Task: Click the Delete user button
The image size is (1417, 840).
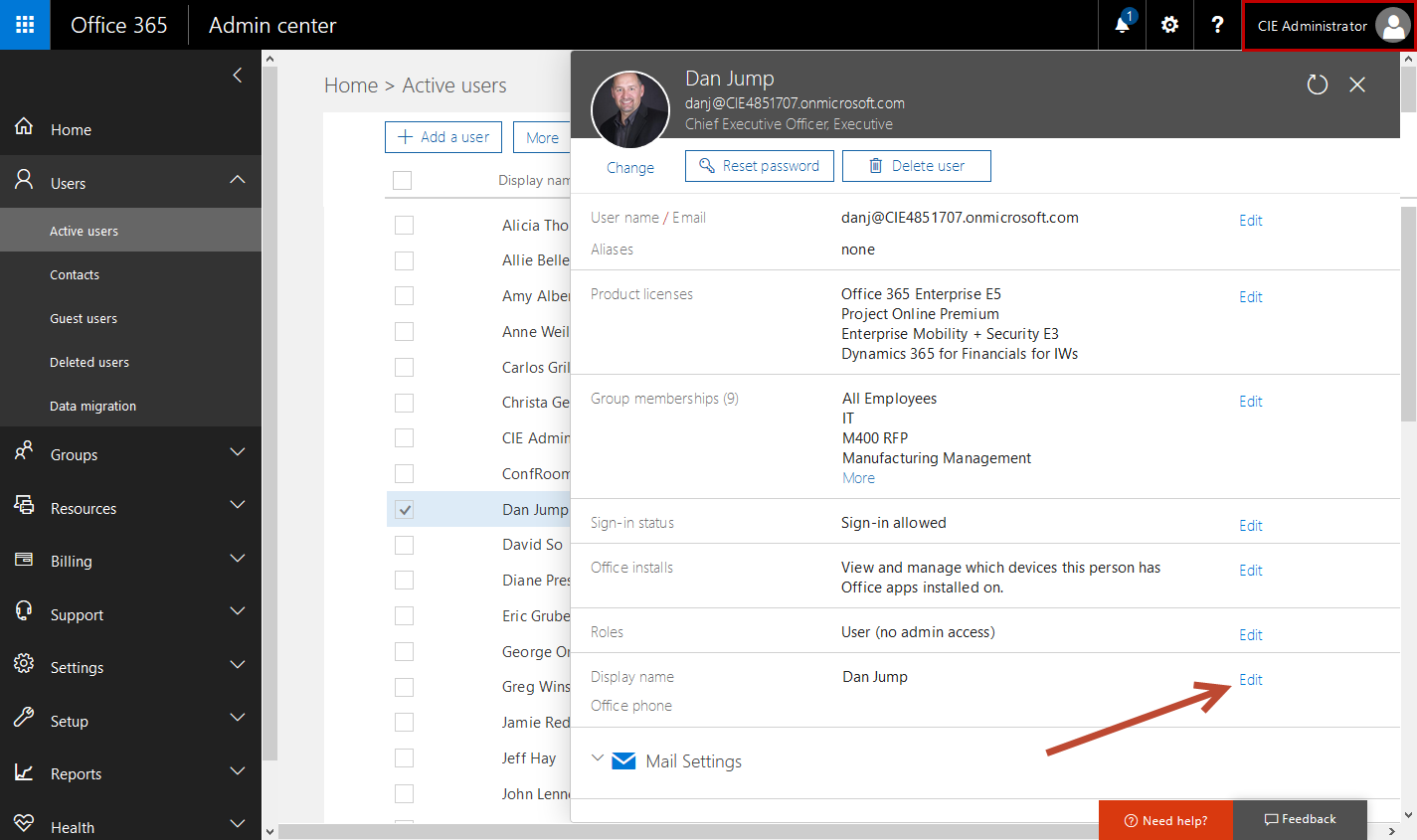Action: click(916, 166)
